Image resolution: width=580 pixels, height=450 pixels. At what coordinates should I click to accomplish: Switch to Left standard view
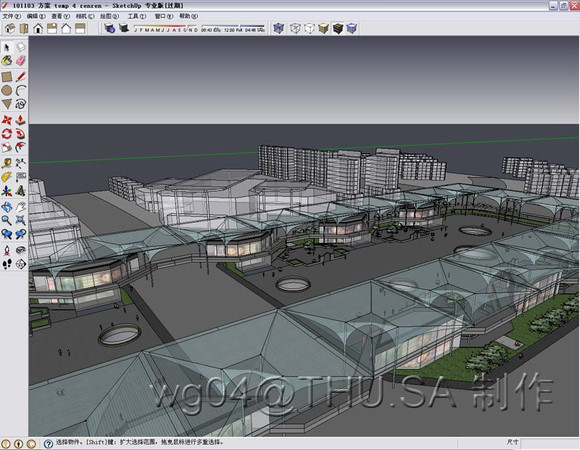point(80,28)
